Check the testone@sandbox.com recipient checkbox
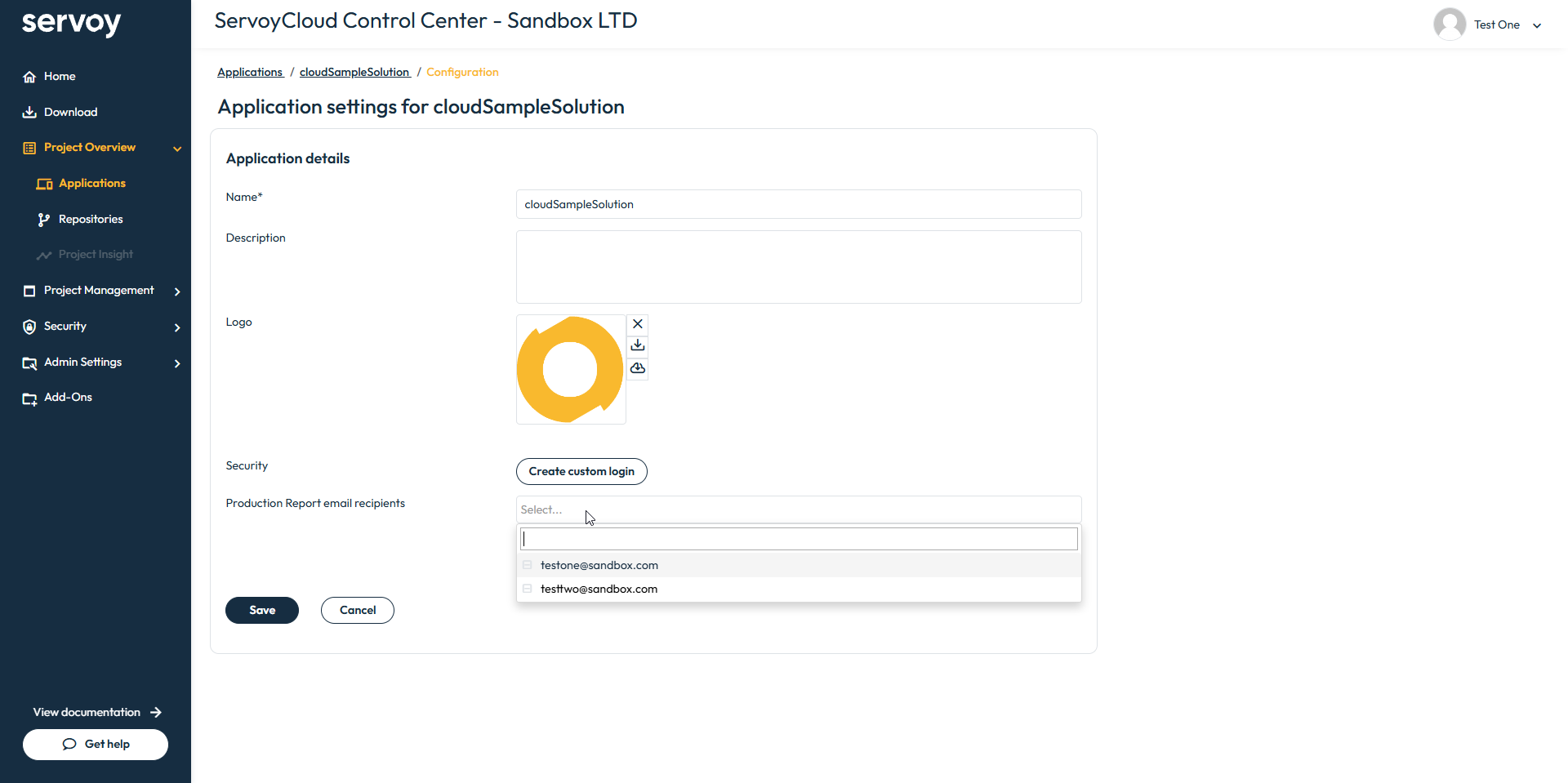This screenshot has width=1568, height=783. pos(528,565)
